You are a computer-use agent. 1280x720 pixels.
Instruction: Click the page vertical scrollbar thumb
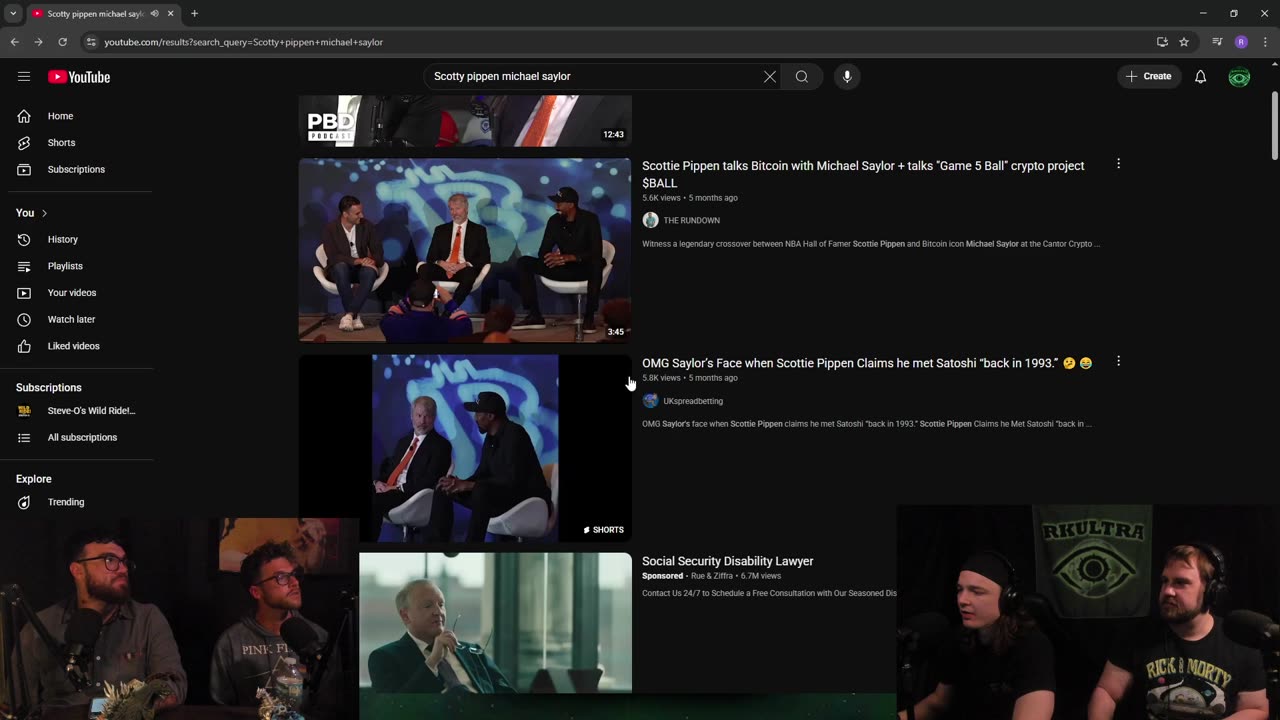[x=1274, y=125]
